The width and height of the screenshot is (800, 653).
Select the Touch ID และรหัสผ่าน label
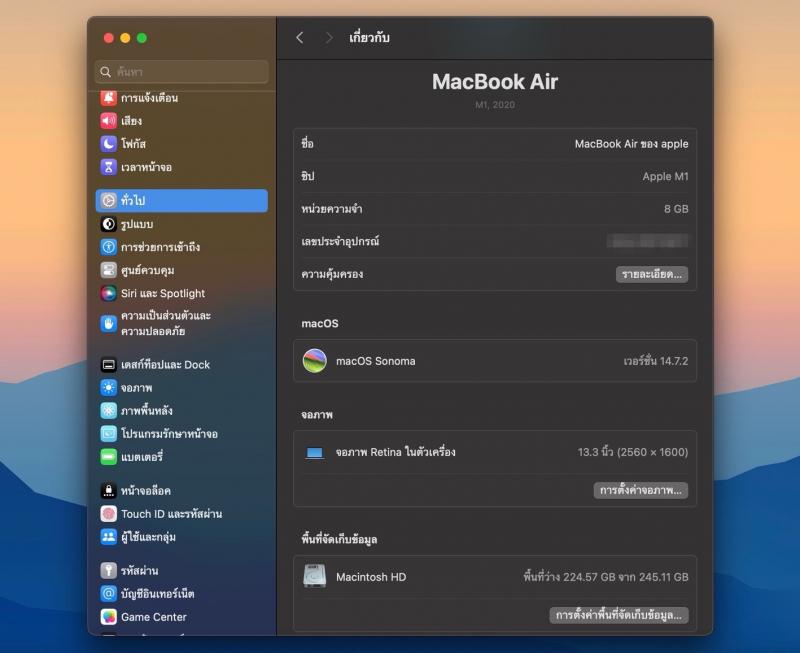pos(171,514)
